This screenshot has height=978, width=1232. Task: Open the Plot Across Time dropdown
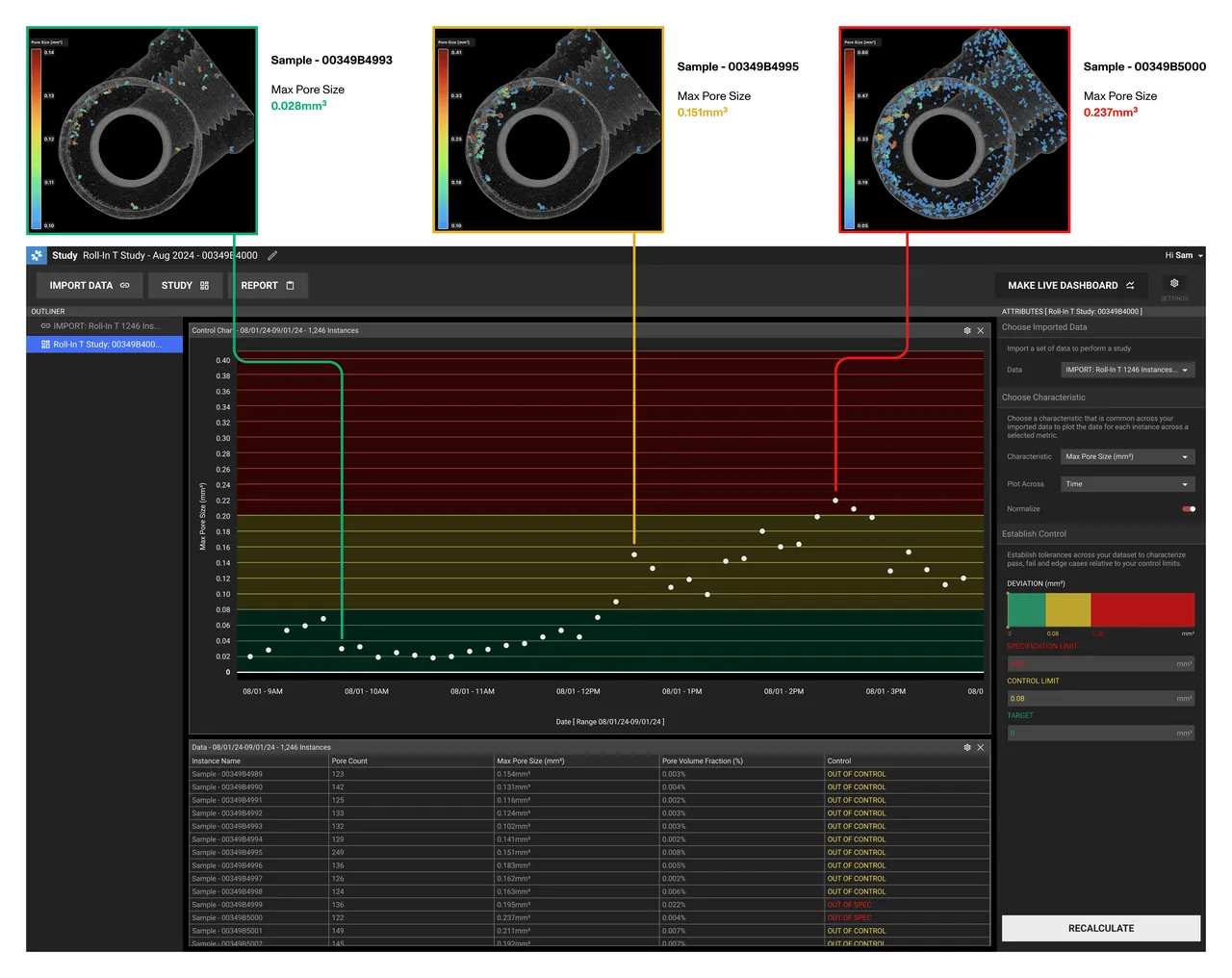[1127, 484]
